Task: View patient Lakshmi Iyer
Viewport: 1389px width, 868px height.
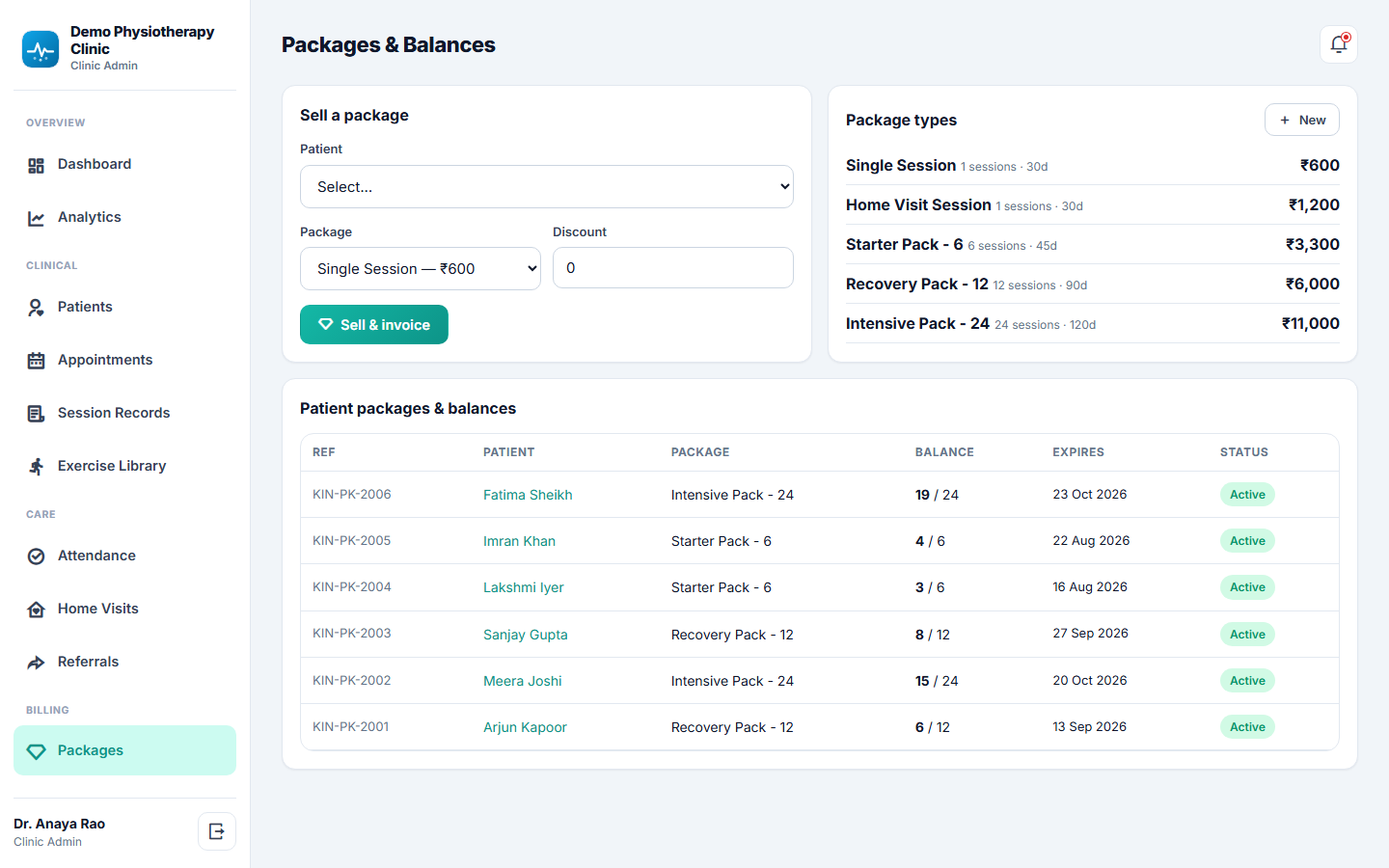Action: point(524,587)
